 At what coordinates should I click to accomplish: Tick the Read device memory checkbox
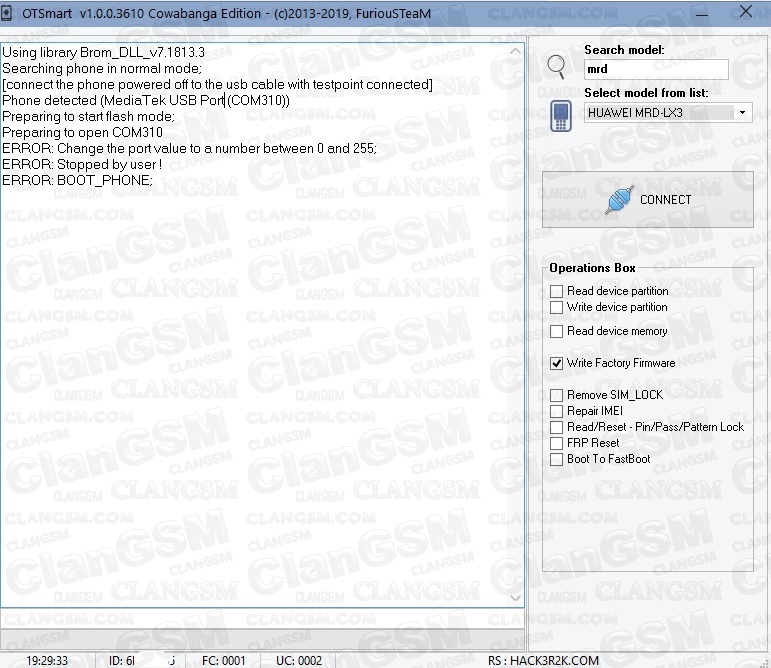click(556, 331)
